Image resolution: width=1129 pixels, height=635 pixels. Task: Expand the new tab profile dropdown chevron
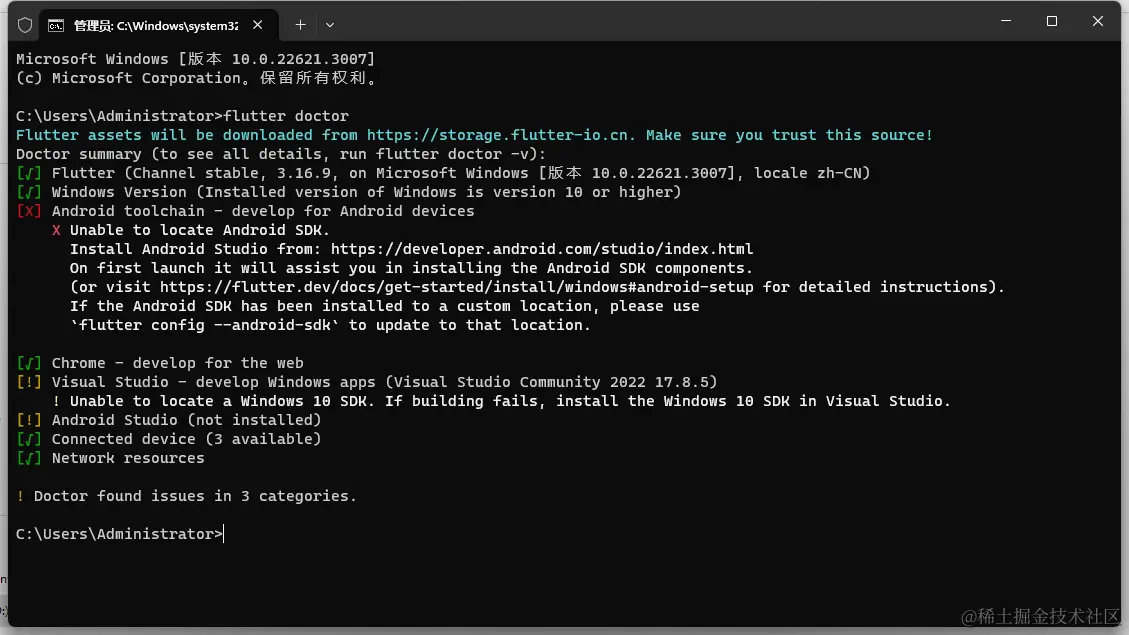coord(330,24)
